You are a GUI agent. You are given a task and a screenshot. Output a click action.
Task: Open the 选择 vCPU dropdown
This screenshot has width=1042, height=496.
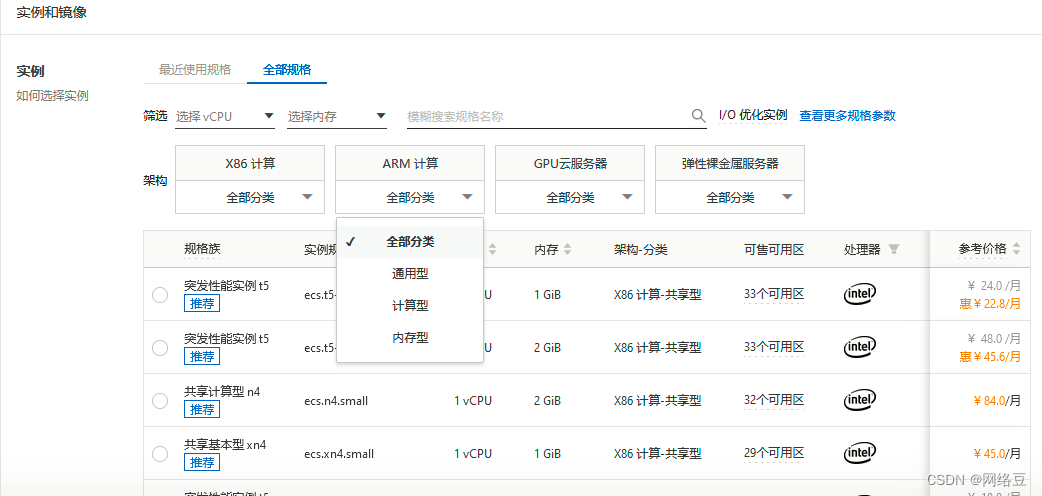(x=225, y=117)
